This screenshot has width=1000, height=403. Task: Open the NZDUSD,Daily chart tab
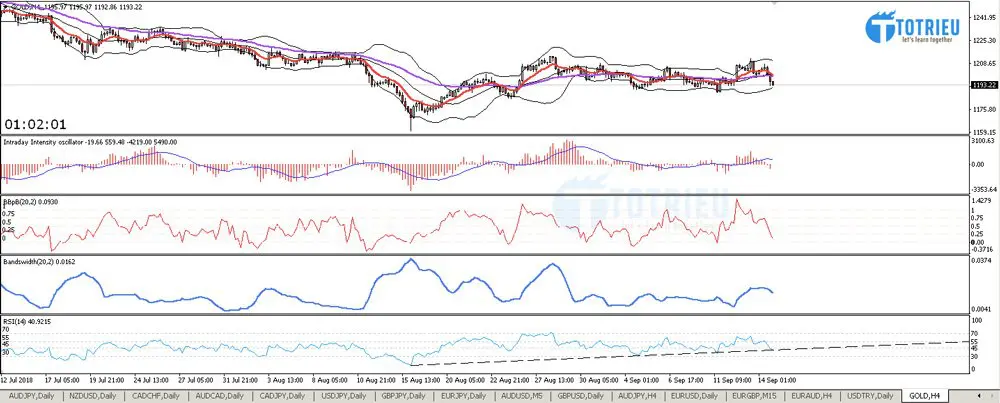click(x=93, y=396)
